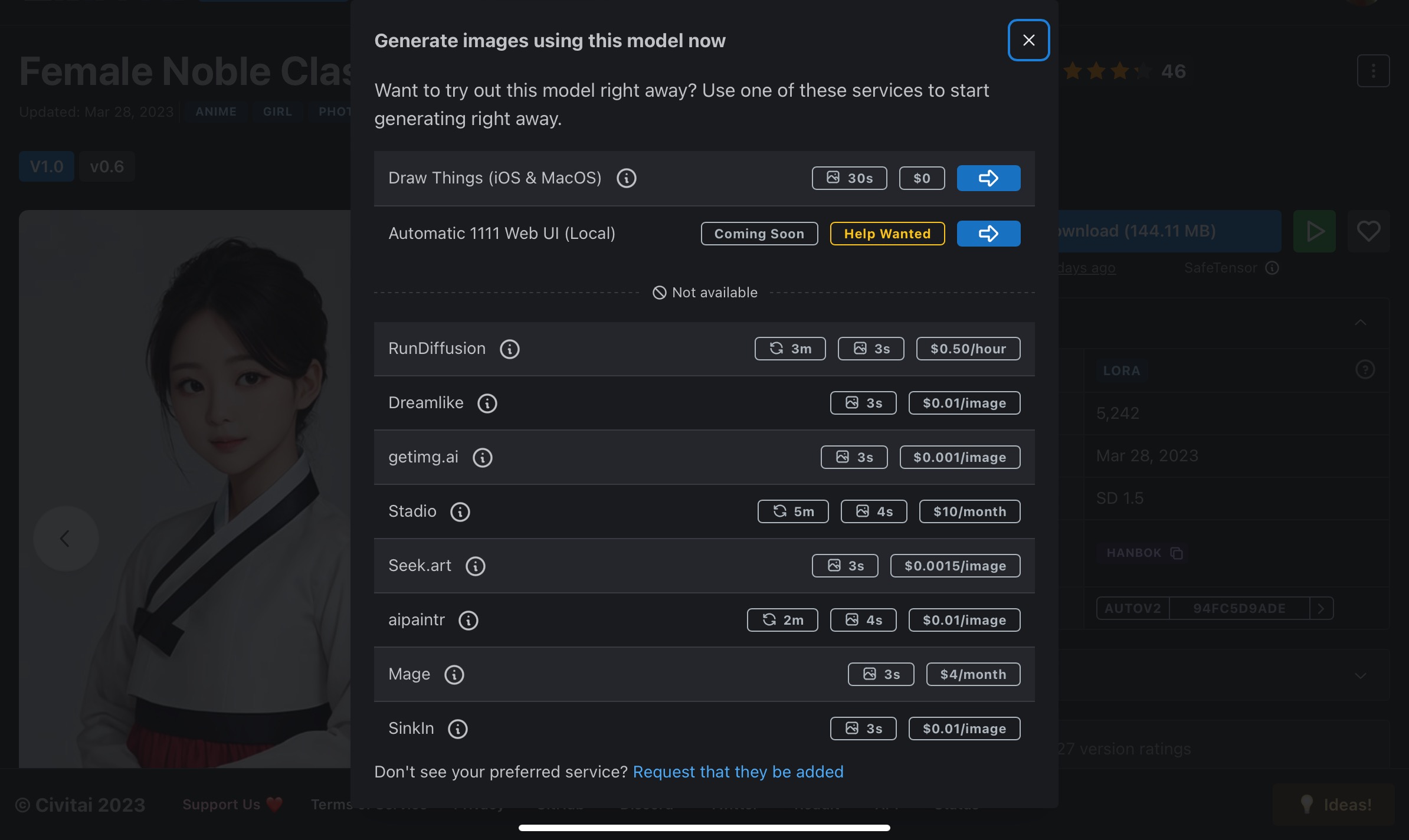
Task: Click the GIRL tag
Action: pyautogui.click(x=277, y=111)
